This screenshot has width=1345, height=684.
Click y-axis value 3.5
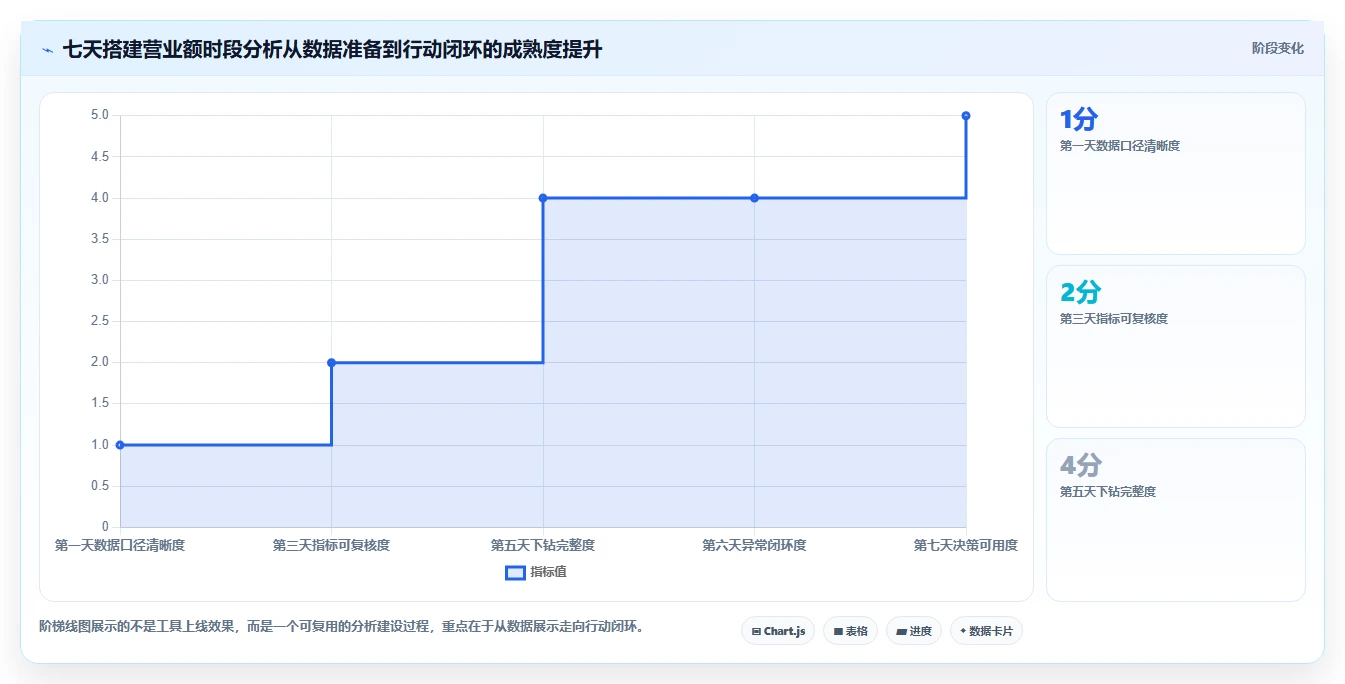tap(99, 239)
